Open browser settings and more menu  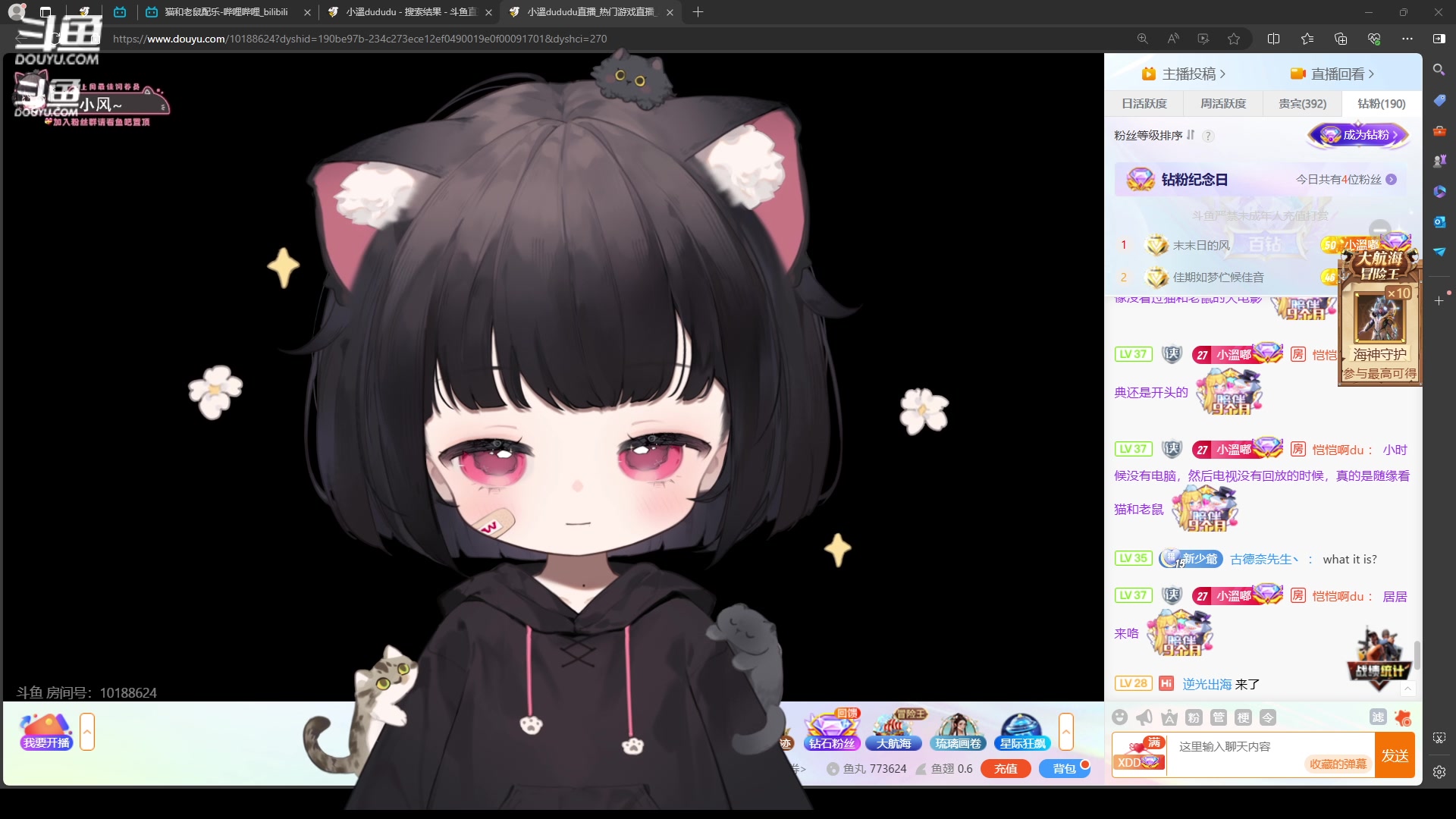[x=1407, y=39]
